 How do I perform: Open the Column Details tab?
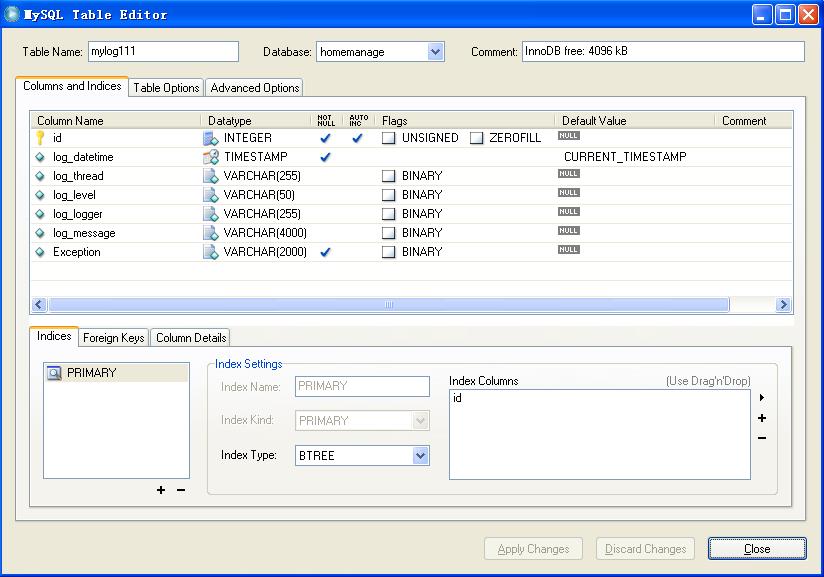[x=191, y=338]
